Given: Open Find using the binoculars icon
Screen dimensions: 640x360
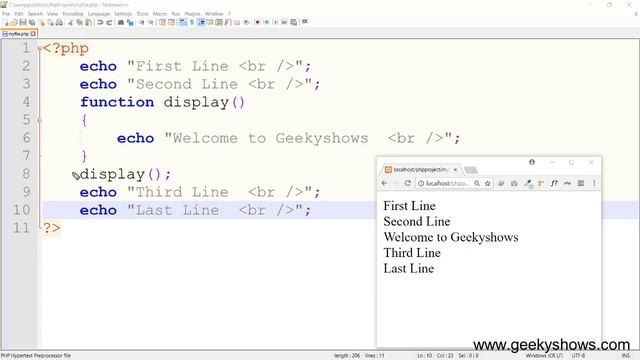Looking at the screenshot, I should (121, 22).
